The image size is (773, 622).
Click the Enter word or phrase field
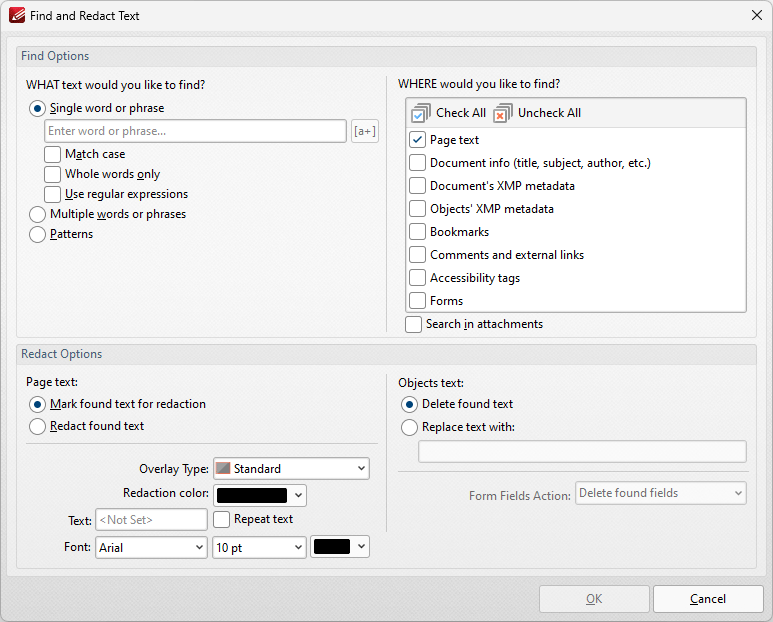coord(195,131)
